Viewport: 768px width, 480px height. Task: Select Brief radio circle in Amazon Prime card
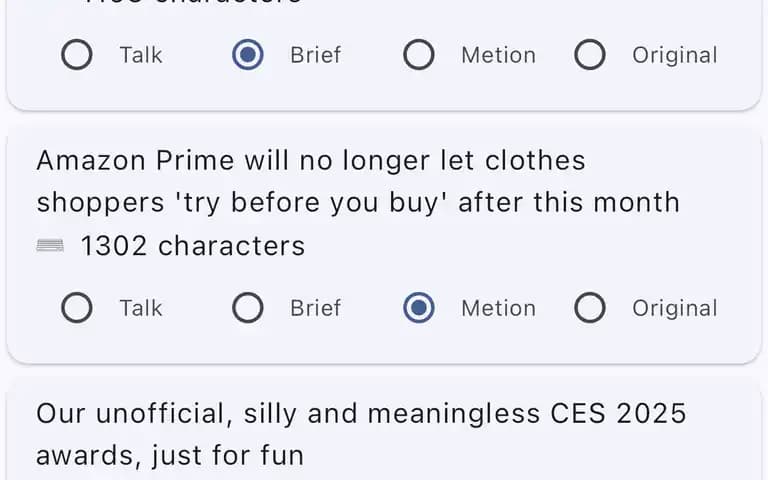(x=248, y=308)
